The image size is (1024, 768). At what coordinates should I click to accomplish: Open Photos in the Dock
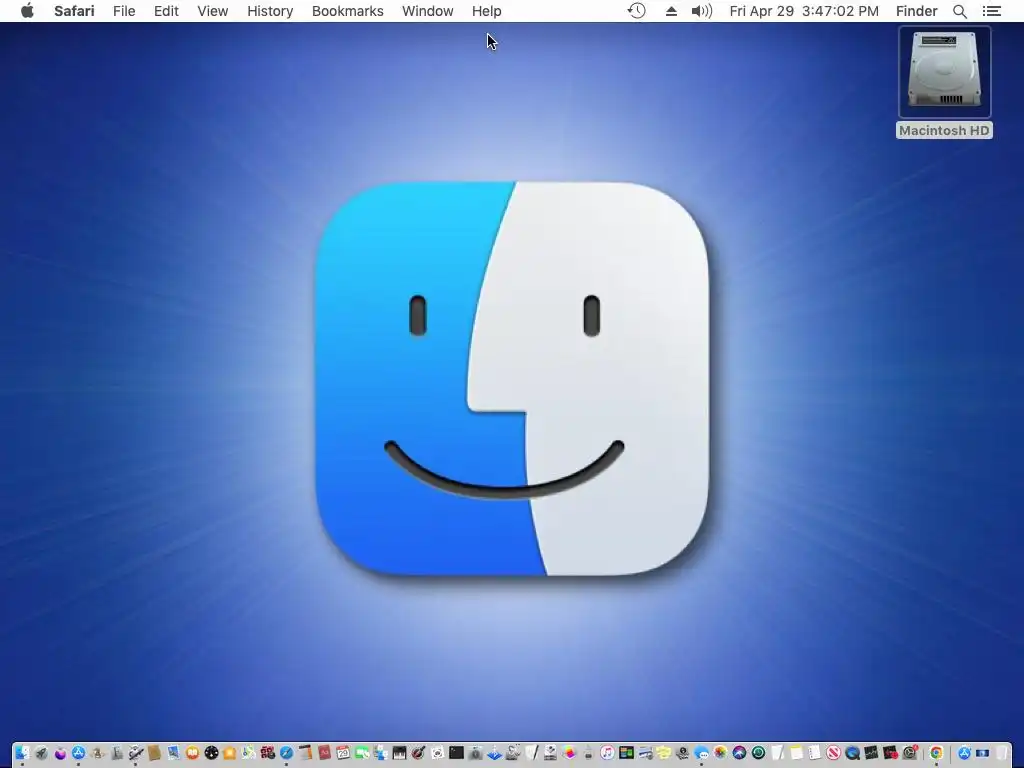coord(720,753)
